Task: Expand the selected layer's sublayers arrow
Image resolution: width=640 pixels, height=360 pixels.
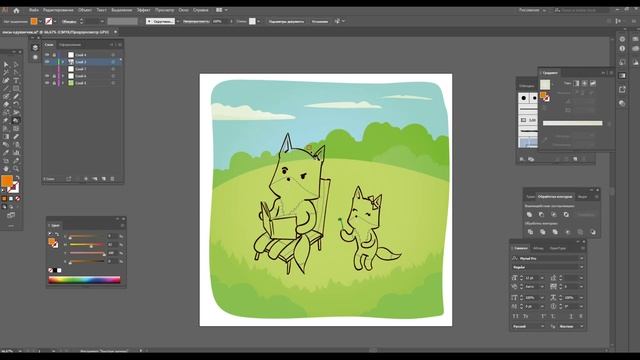Action: (63, 62)
